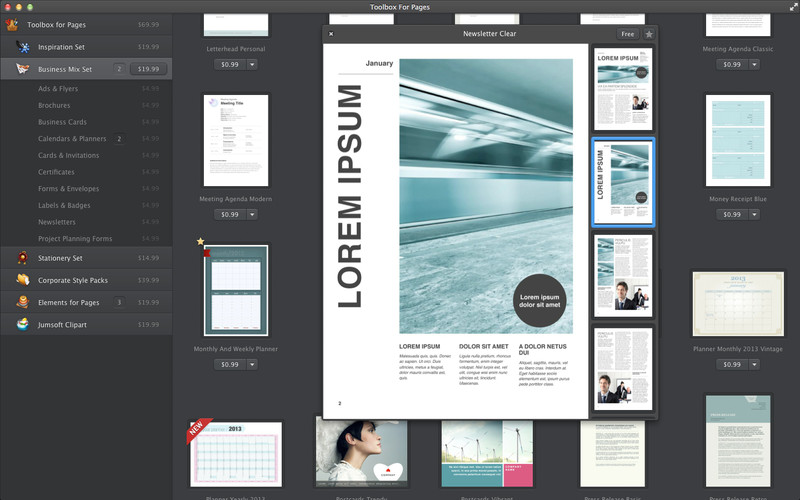The image size is (800, 500).
Task: Show first page thumbnail of Newsletter Clear
Action: [x=623, y=89]
